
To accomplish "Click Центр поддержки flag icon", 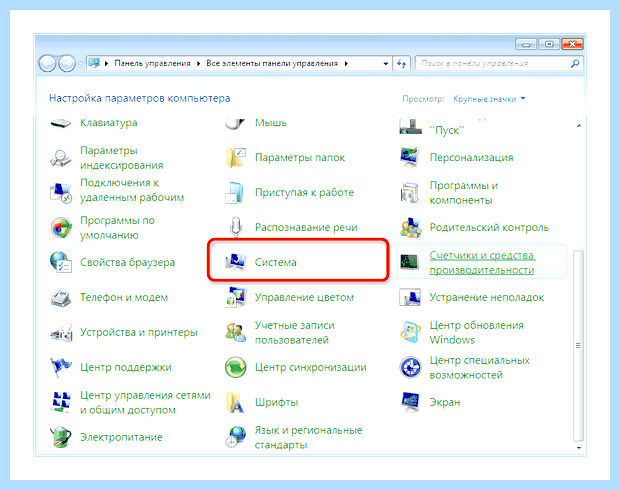I will [60, 367].
